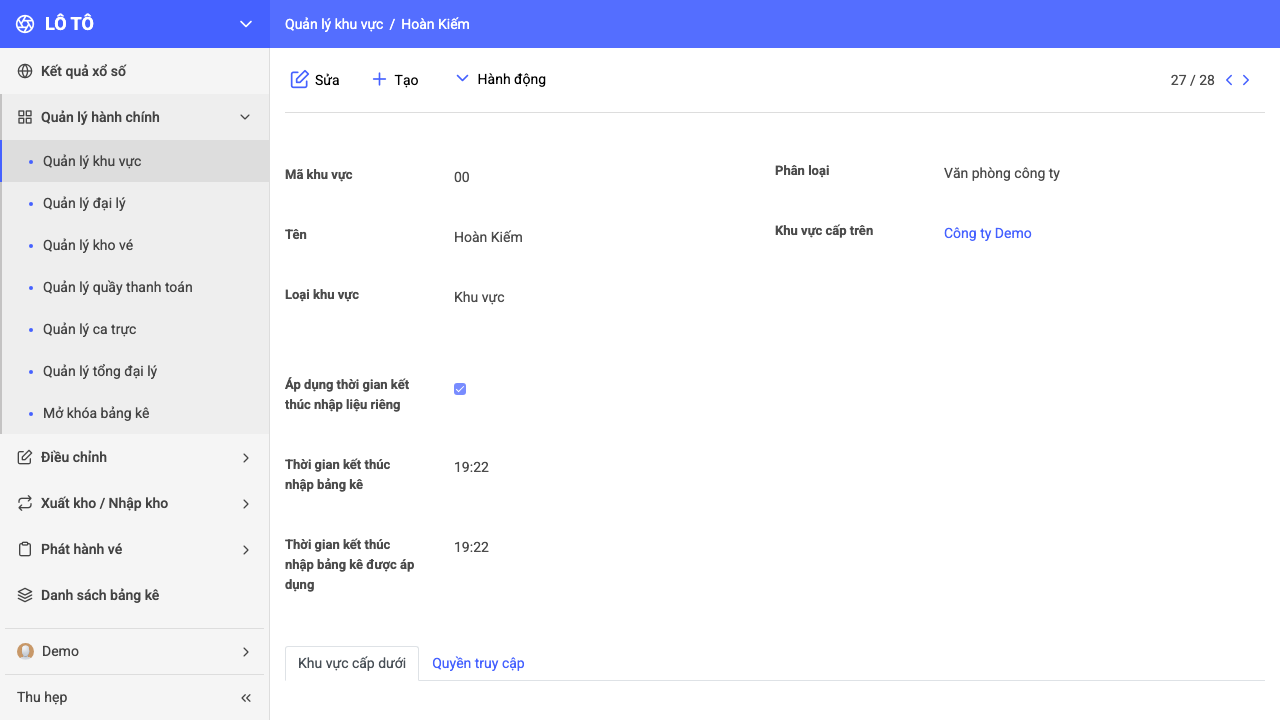Open the Công ty Demo link
The width and height of the screenshot is (1280, 720).
pyautogui.click(x=987, y=233)
